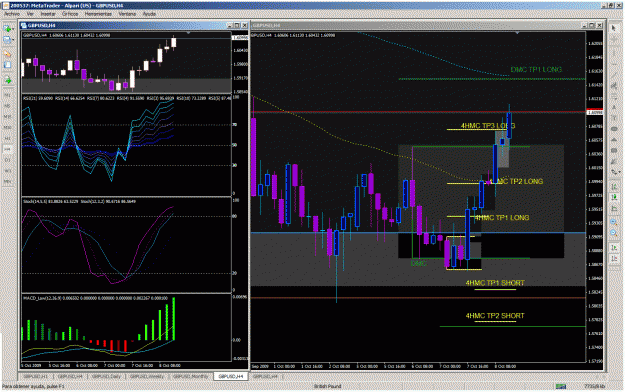Click chart shift triangle marker on right chart
The height and width of the screenshot is (392, 625).
point(517,33)
